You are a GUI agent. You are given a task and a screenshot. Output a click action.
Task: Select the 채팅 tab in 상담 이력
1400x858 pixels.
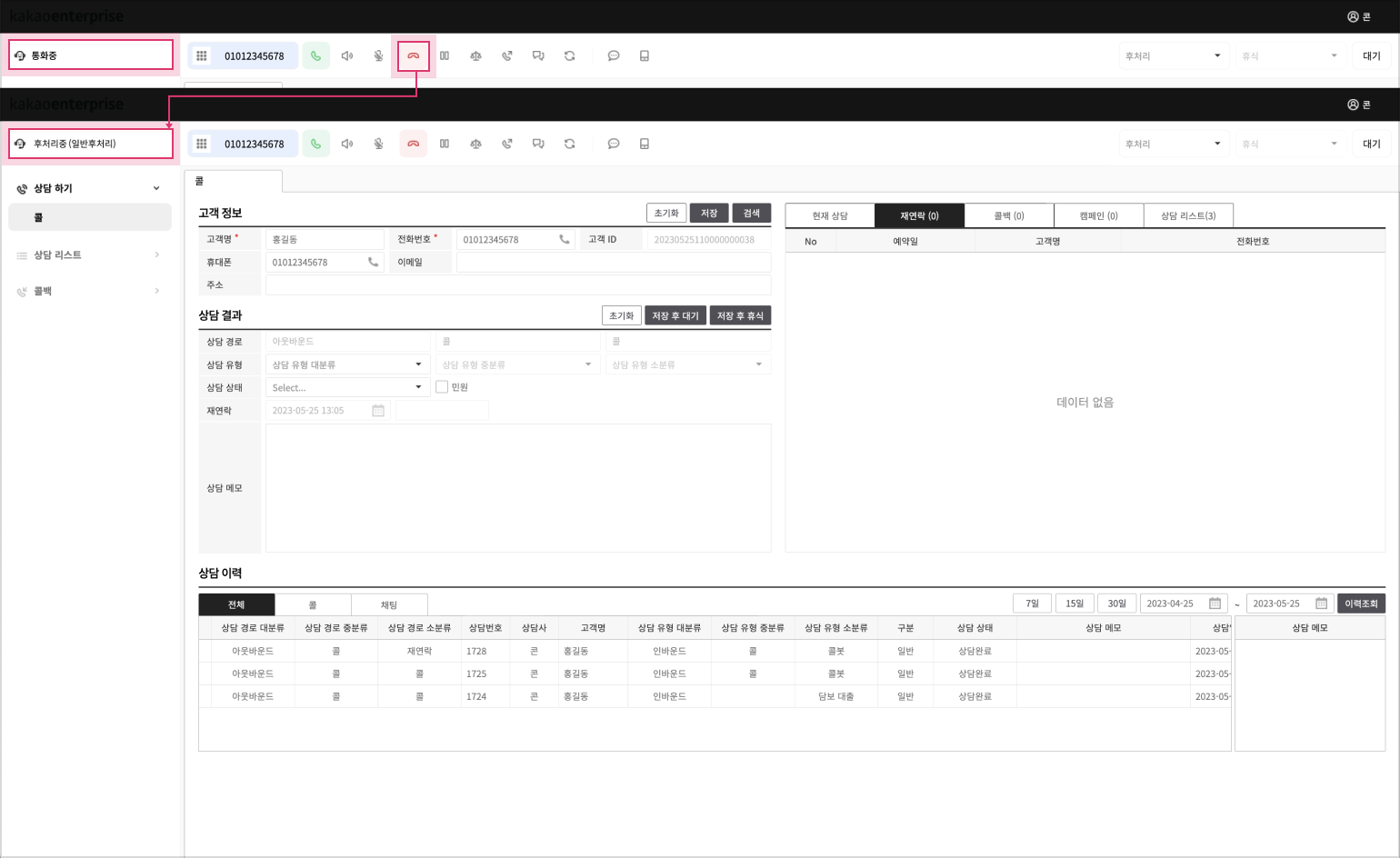(389, 604)
